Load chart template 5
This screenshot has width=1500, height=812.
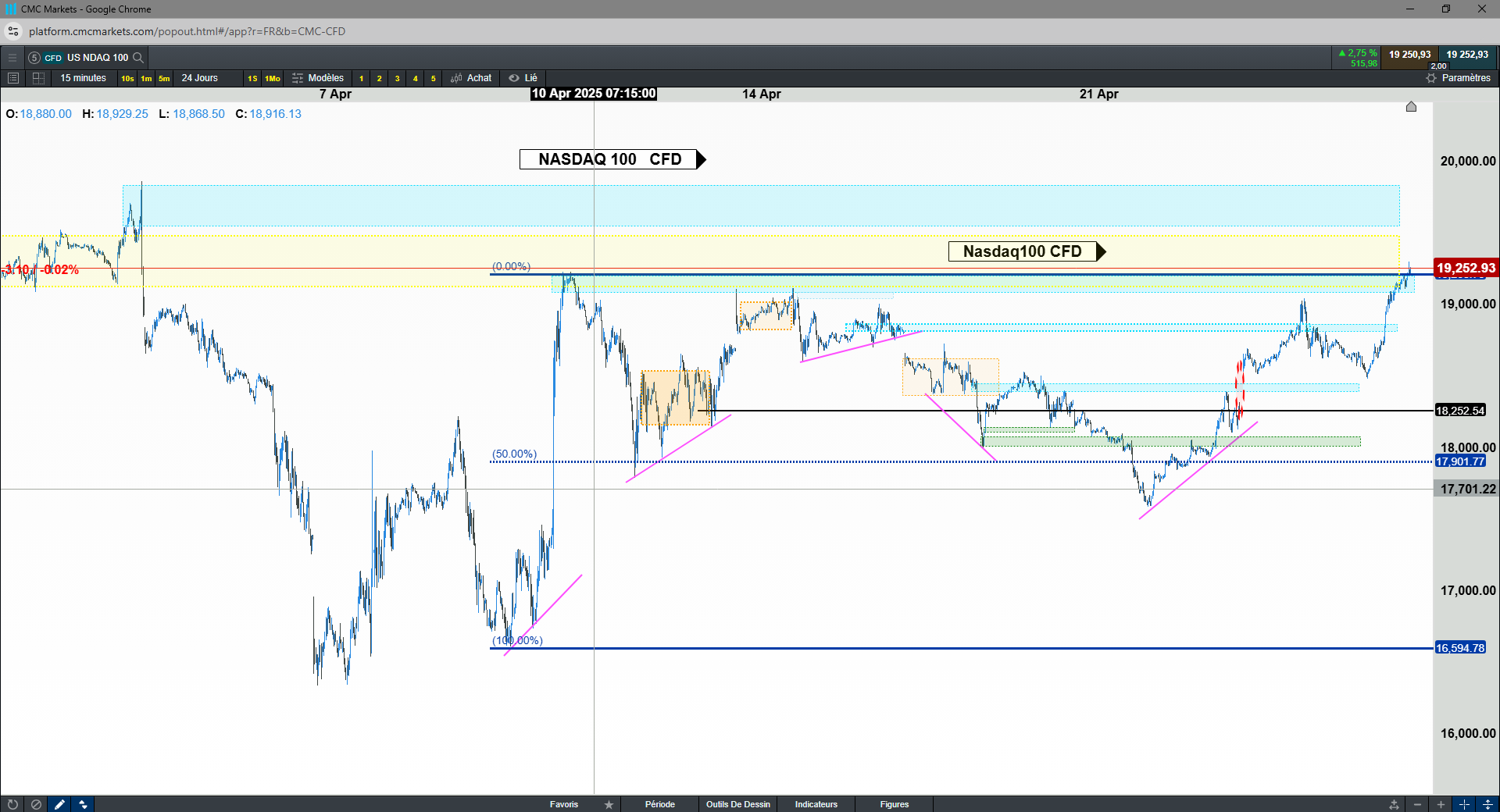433,78
